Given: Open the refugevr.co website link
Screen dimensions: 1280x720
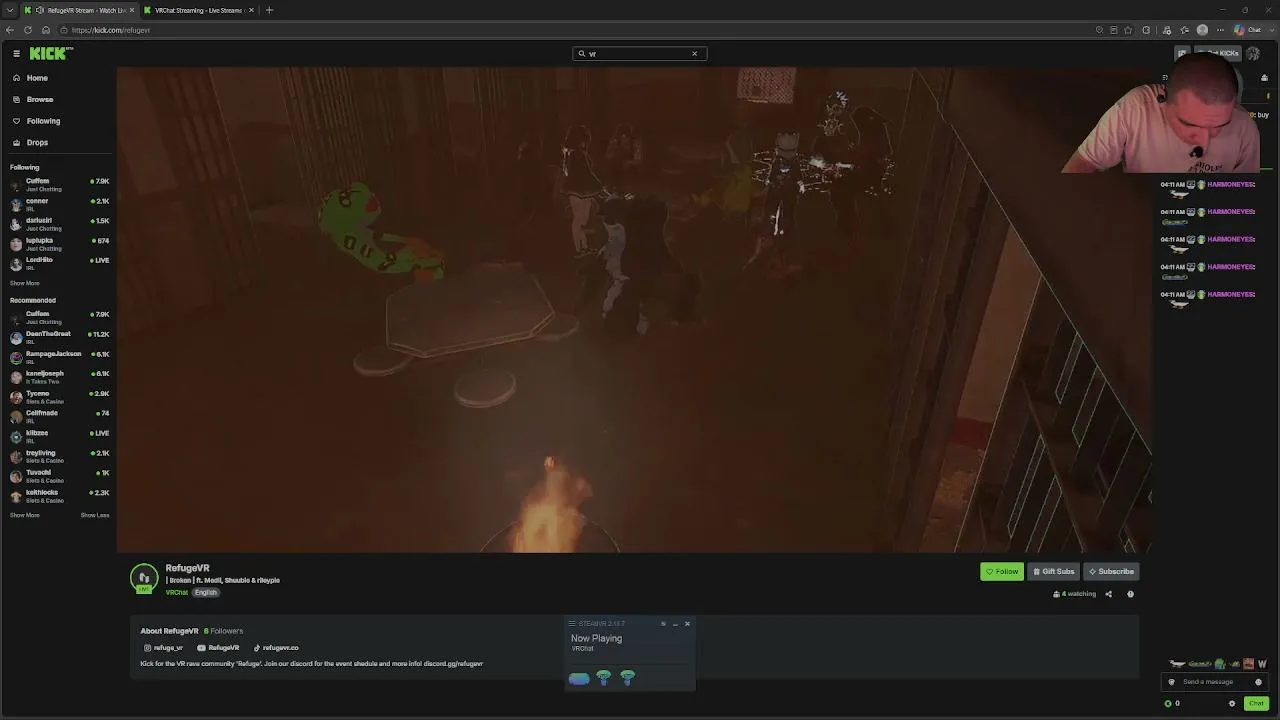Looking at the screenshot, I should pyautogui.click(x=276, y=648).
